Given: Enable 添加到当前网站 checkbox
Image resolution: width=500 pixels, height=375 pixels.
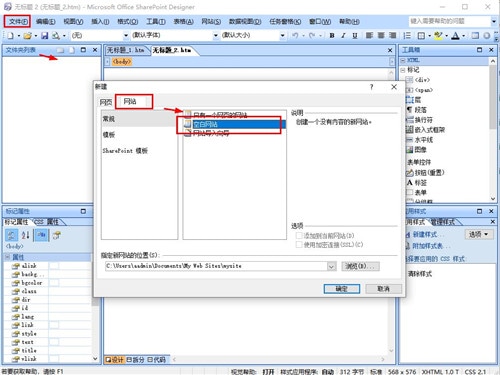Looking at the screenshot, I should [299, 236].
